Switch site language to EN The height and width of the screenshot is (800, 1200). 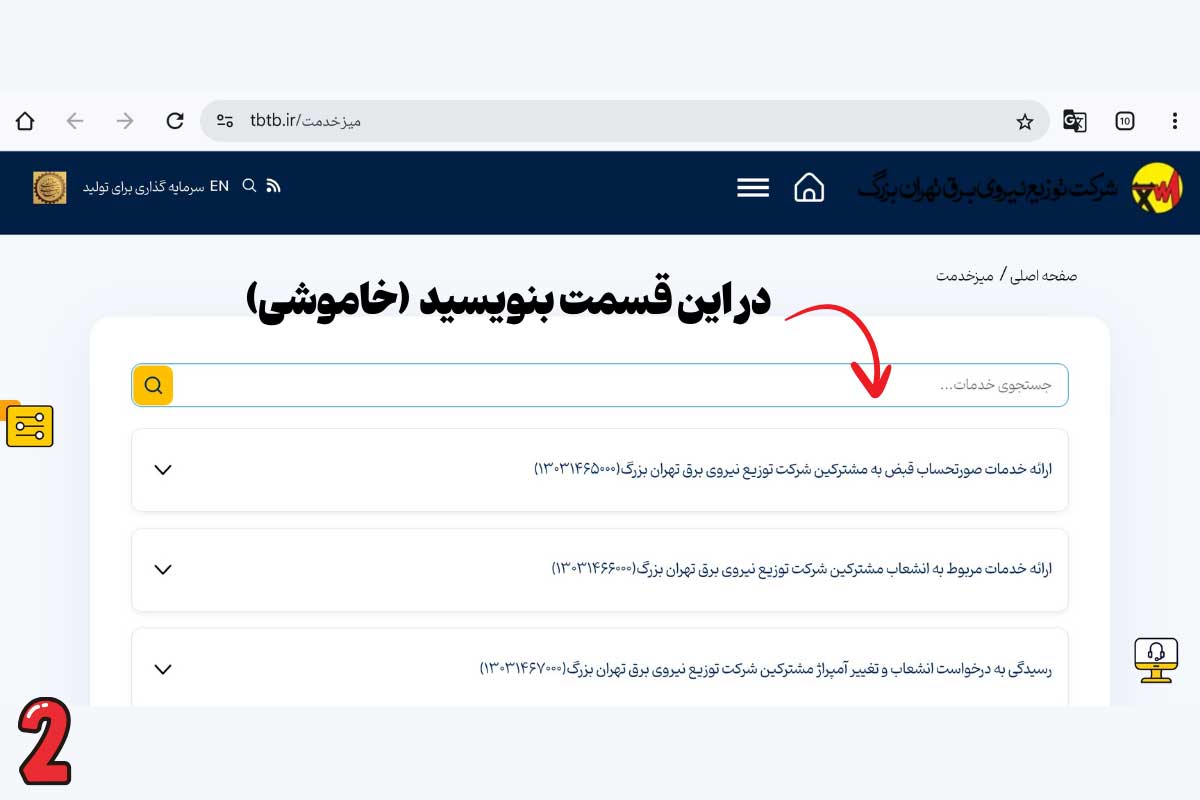[x=219, y=186]
